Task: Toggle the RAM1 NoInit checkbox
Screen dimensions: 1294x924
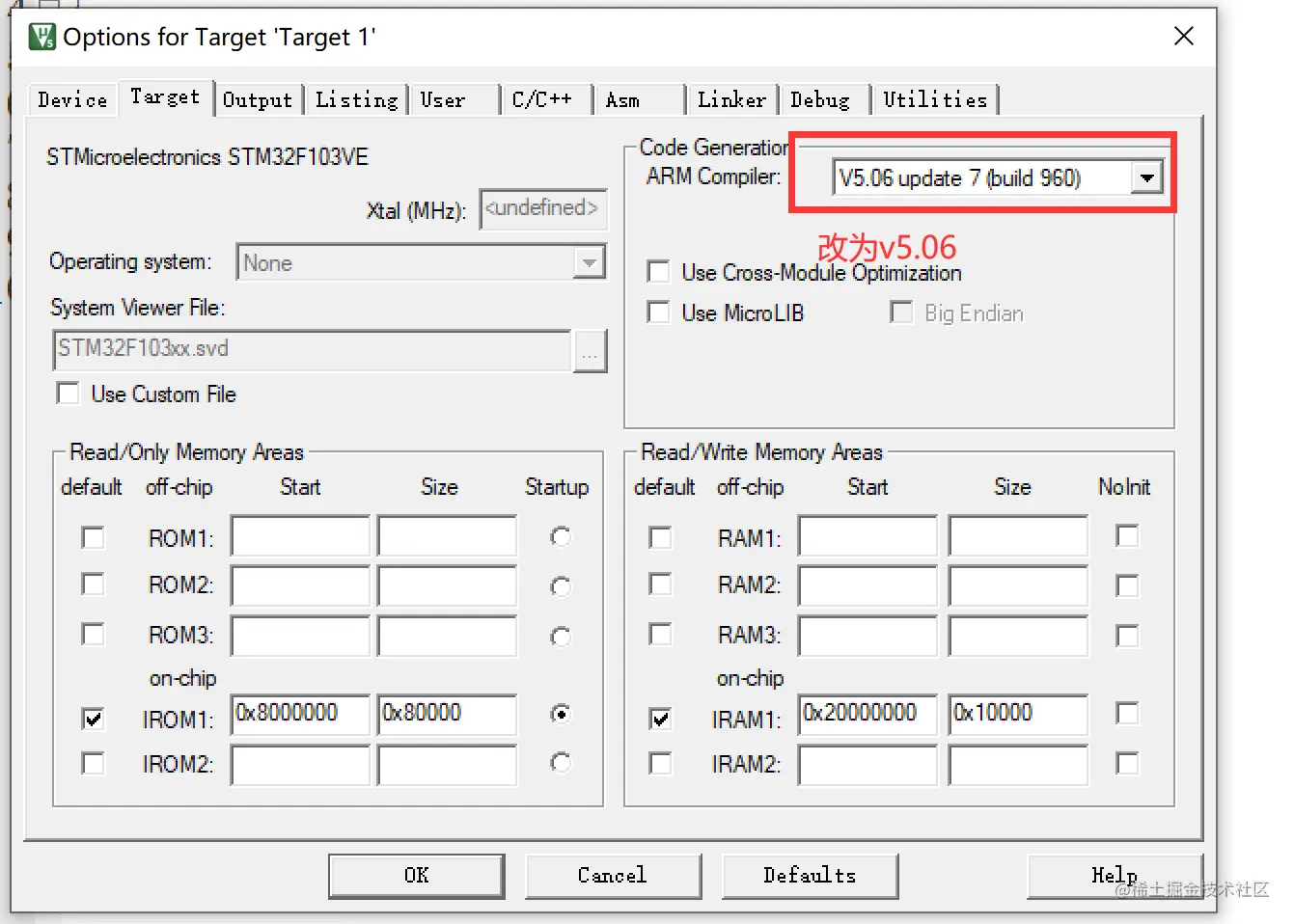Action: (1127, 535)
